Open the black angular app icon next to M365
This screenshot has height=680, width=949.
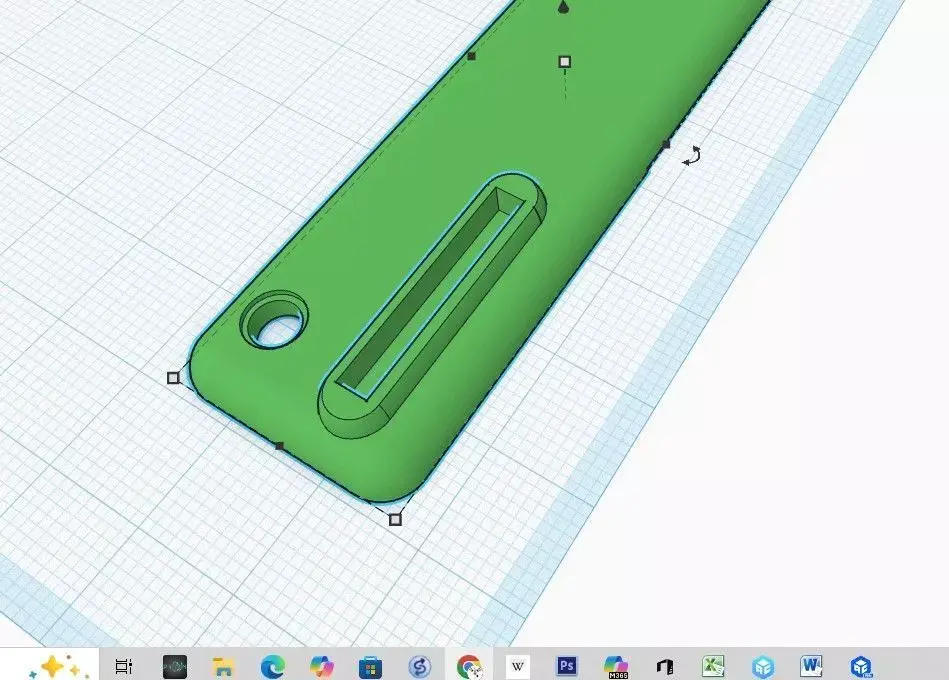coord(665,667)
